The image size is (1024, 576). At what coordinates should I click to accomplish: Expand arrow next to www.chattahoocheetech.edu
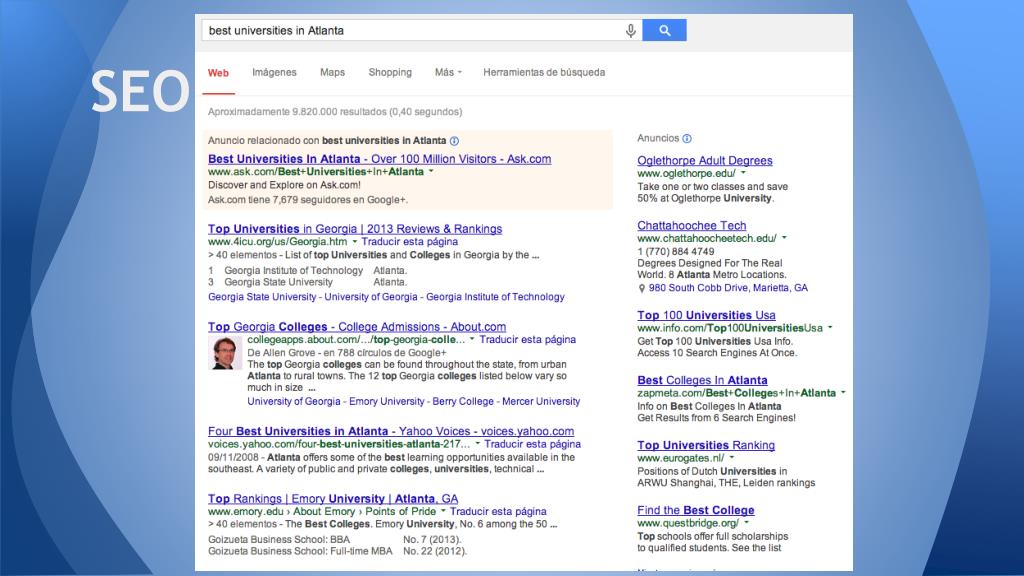pyautogui.click(x=784, y=238)
